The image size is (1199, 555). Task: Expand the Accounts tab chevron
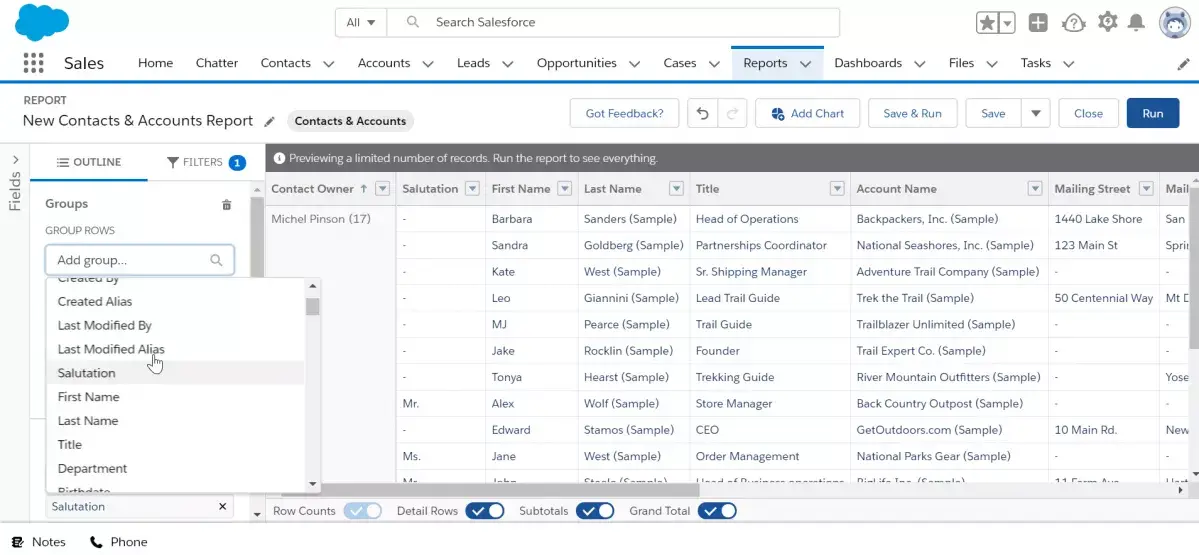coord(428,64)
